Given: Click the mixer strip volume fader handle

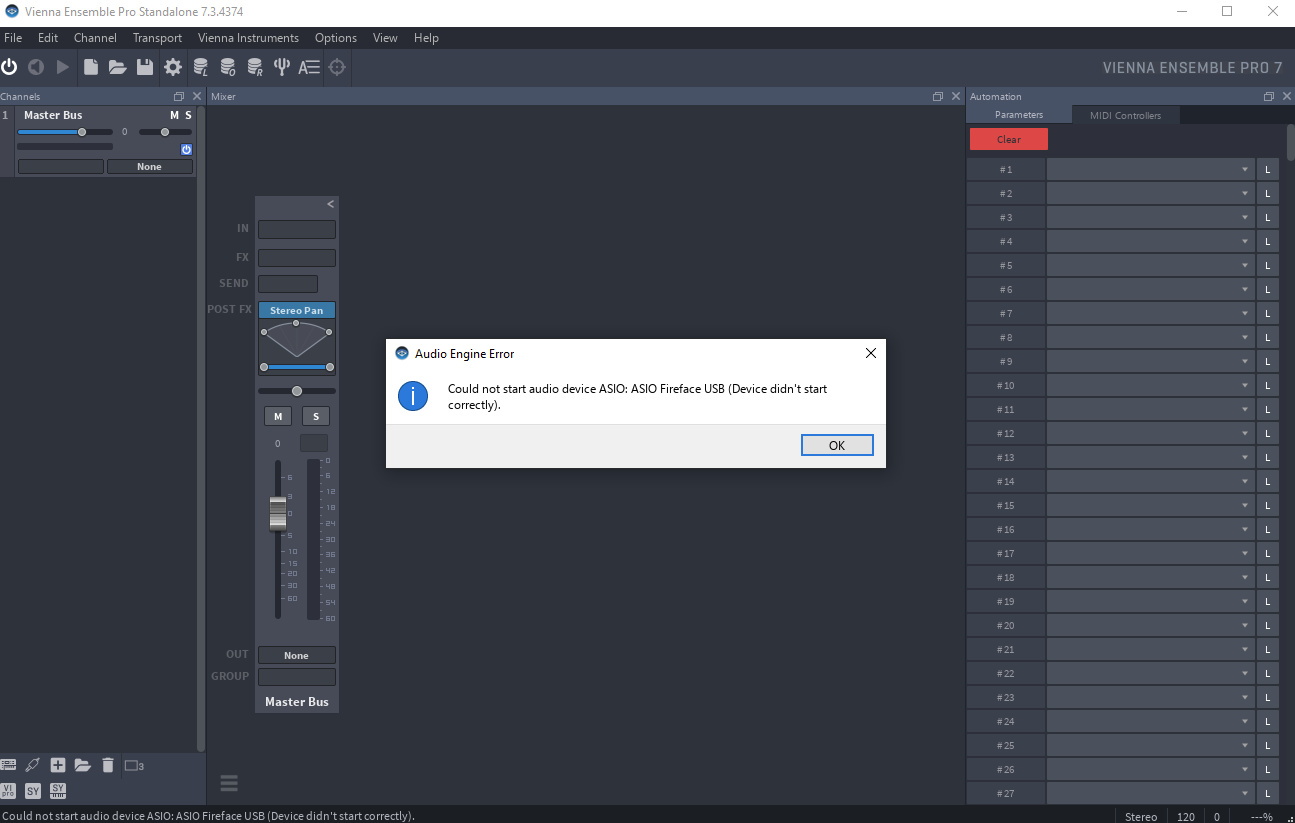Looking at the screenshot, I should [x=278, y=512].
